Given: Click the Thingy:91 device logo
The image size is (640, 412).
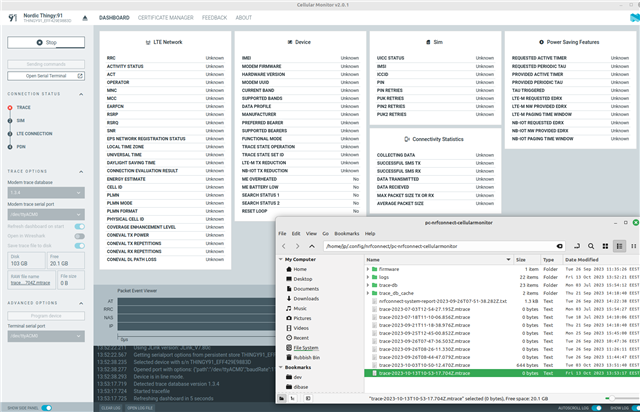Looking at the screenshot, I should pos(13,18).
